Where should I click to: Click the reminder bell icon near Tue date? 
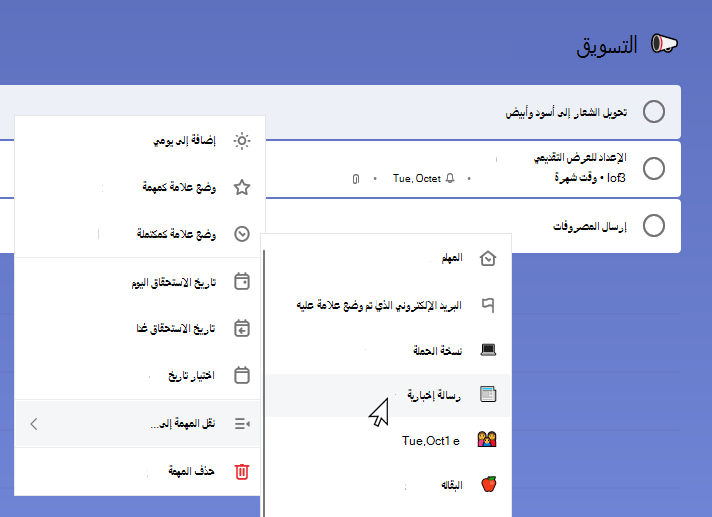click(450, 178)
